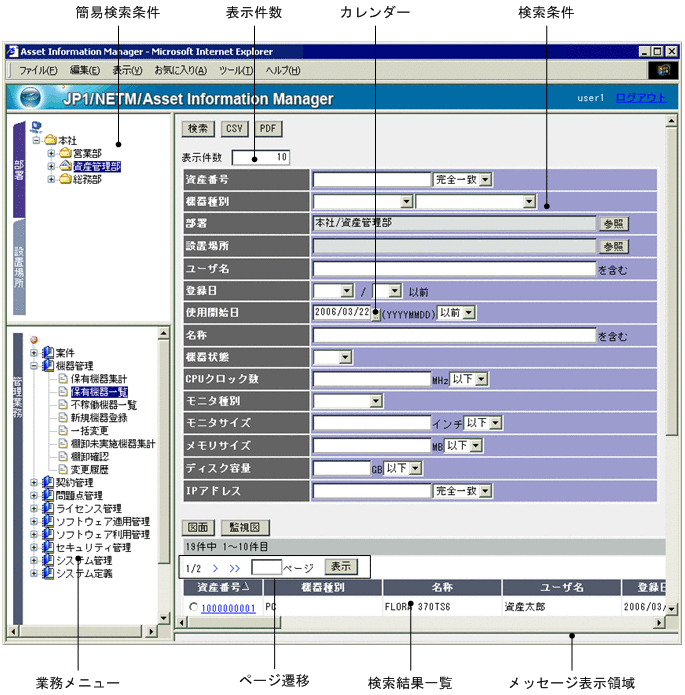
Task: Click the システム定義 book icon
Action: tap(48, 573)
